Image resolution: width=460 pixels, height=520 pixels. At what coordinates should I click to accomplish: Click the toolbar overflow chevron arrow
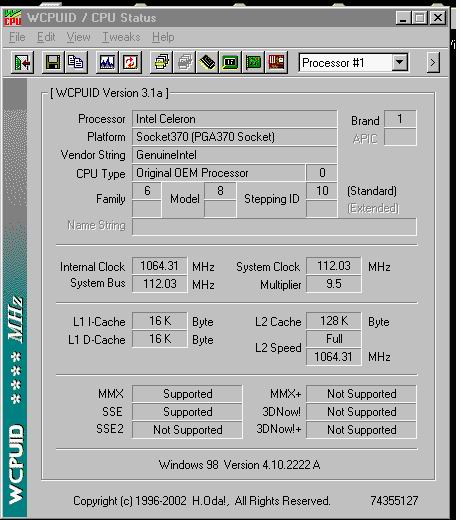433,62
